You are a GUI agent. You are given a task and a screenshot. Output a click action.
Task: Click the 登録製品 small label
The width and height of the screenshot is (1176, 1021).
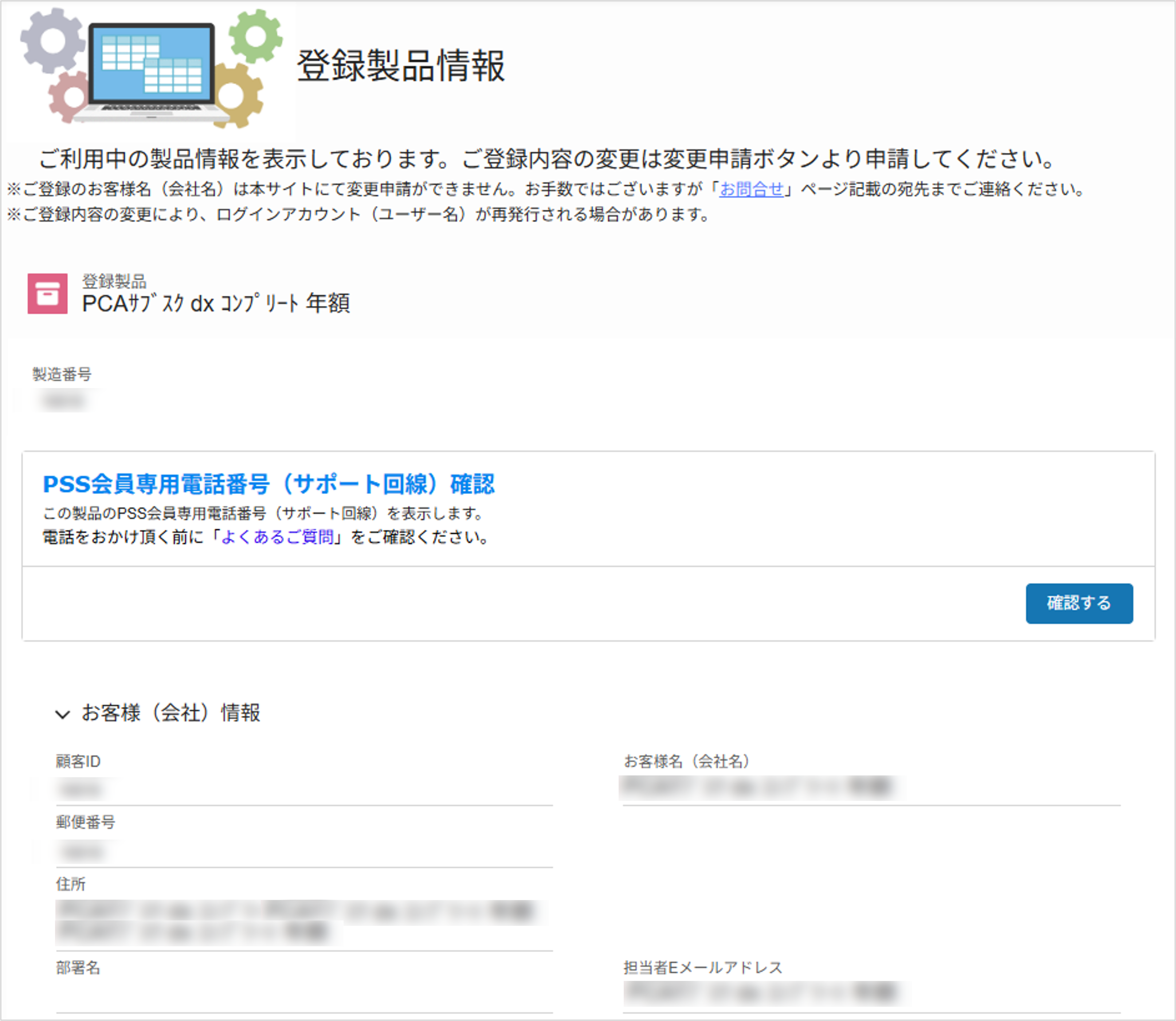coord(114,281)
